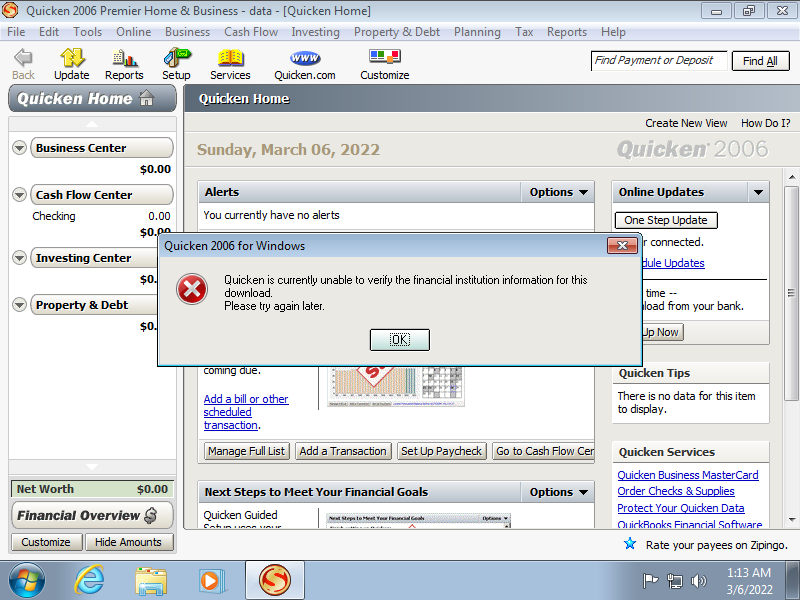Collapse the Business Center section arrow
The height and width of the screenshot is (600, 800).
19,148
